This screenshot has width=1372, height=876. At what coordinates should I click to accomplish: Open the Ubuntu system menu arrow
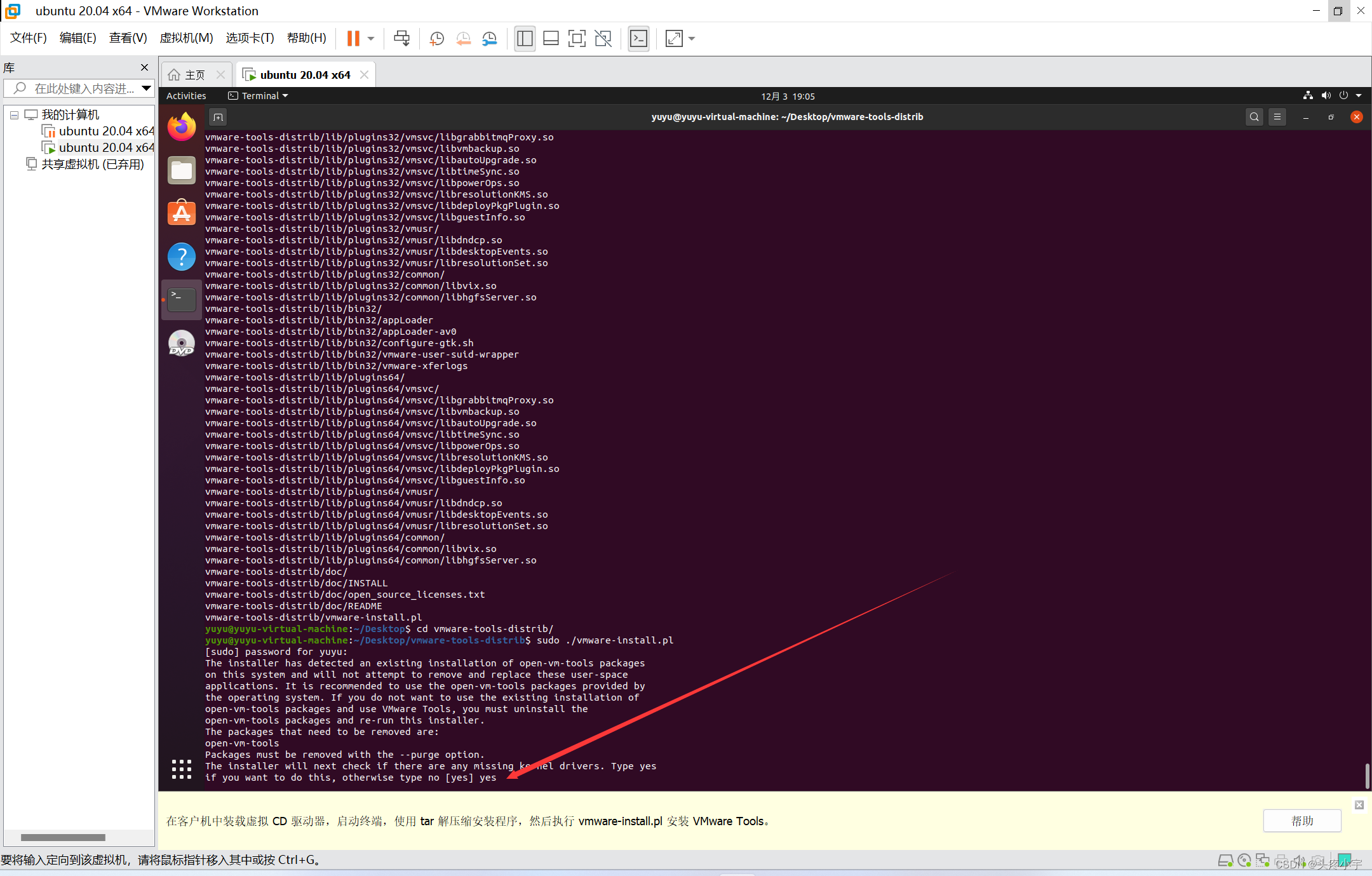tap(1359, 96)
